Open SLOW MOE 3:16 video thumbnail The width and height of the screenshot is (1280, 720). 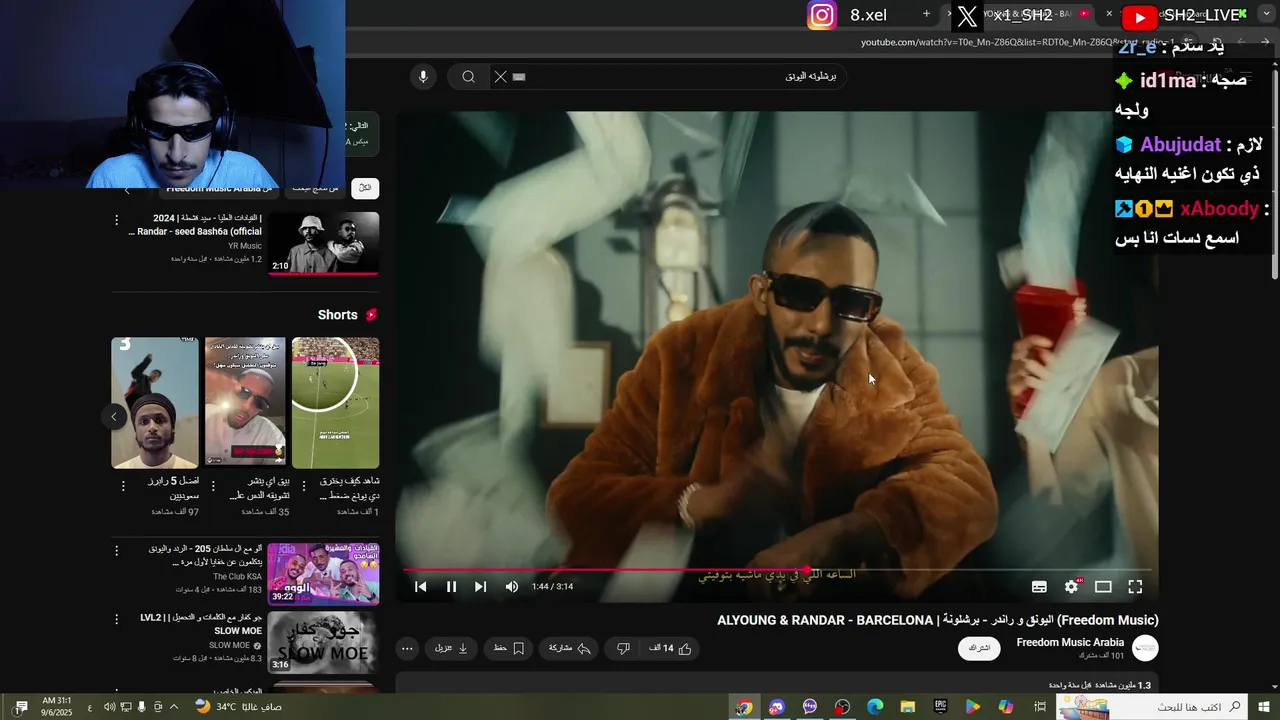click(x=323, y=641)
